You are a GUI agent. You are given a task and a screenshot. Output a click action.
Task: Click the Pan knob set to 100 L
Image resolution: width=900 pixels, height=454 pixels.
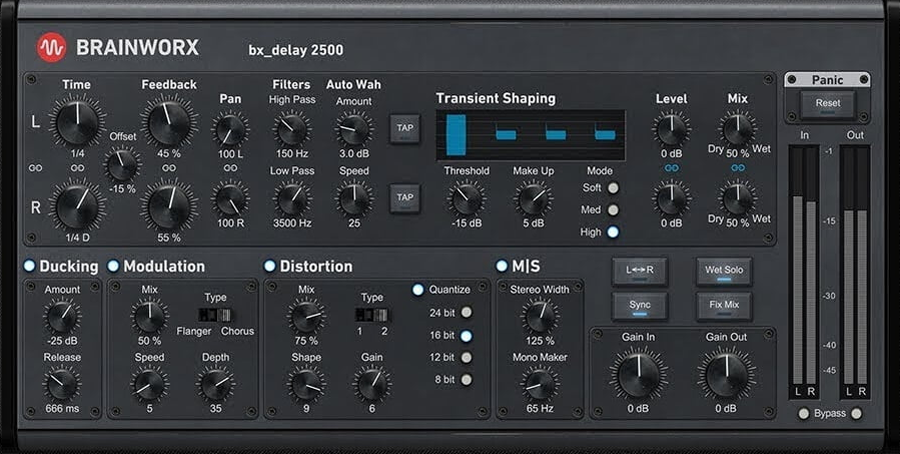click(230, 130)
